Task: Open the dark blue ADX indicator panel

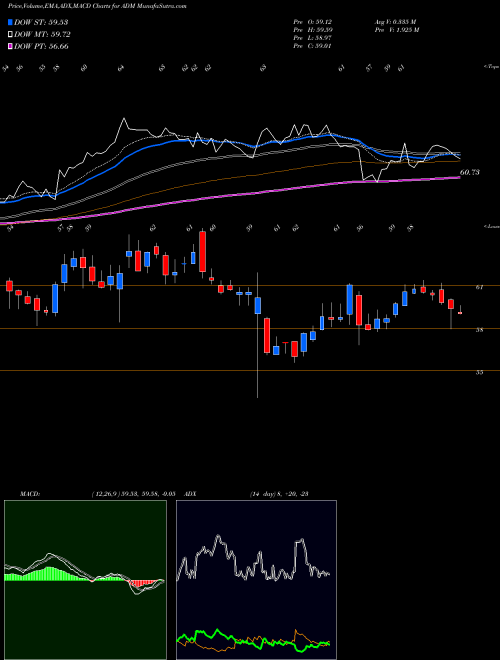Action: pyautogui.click(x=256, y=580)
